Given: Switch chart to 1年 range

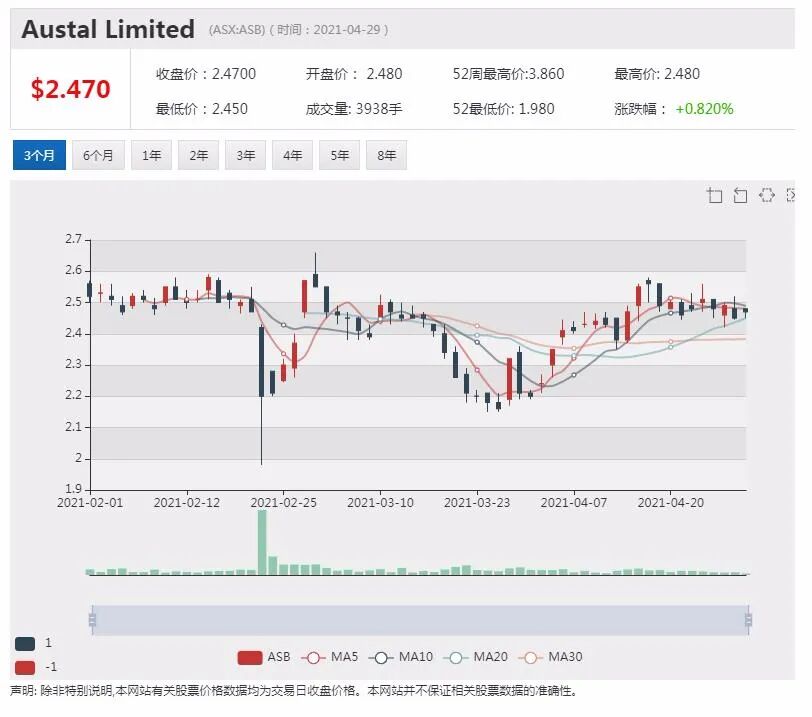Looking at the screenshot, I should (151, 155).
